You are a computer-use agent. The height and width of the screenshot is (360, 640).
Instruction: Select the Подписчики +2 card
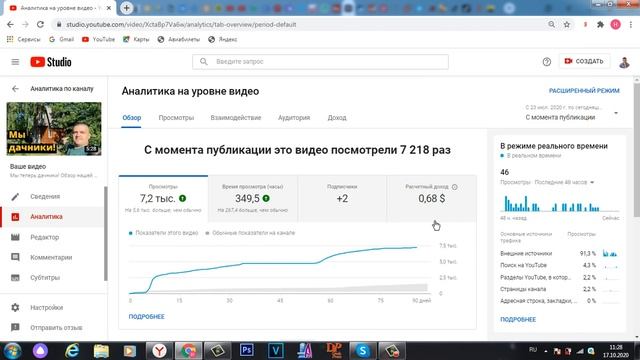[342, 199]
